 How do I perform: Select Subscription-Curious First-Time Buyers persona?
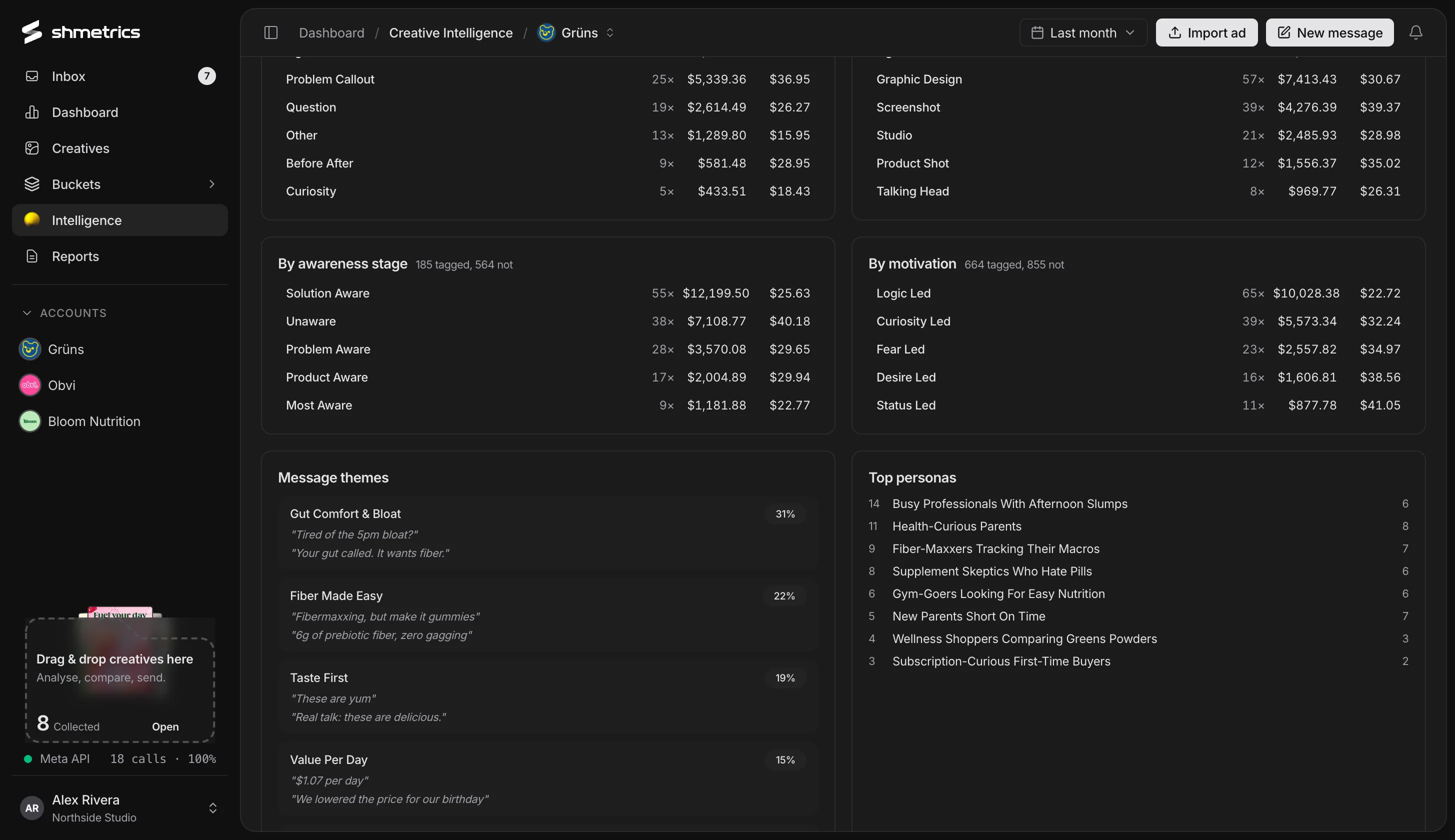1138,661
